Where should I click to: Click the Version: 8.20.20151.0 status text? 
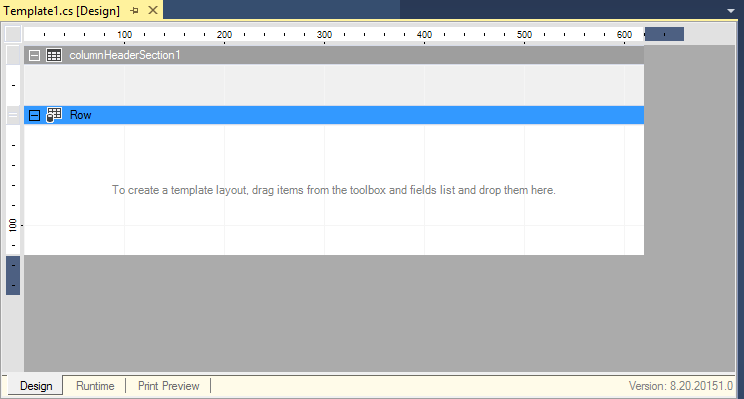tap(681, 386)
